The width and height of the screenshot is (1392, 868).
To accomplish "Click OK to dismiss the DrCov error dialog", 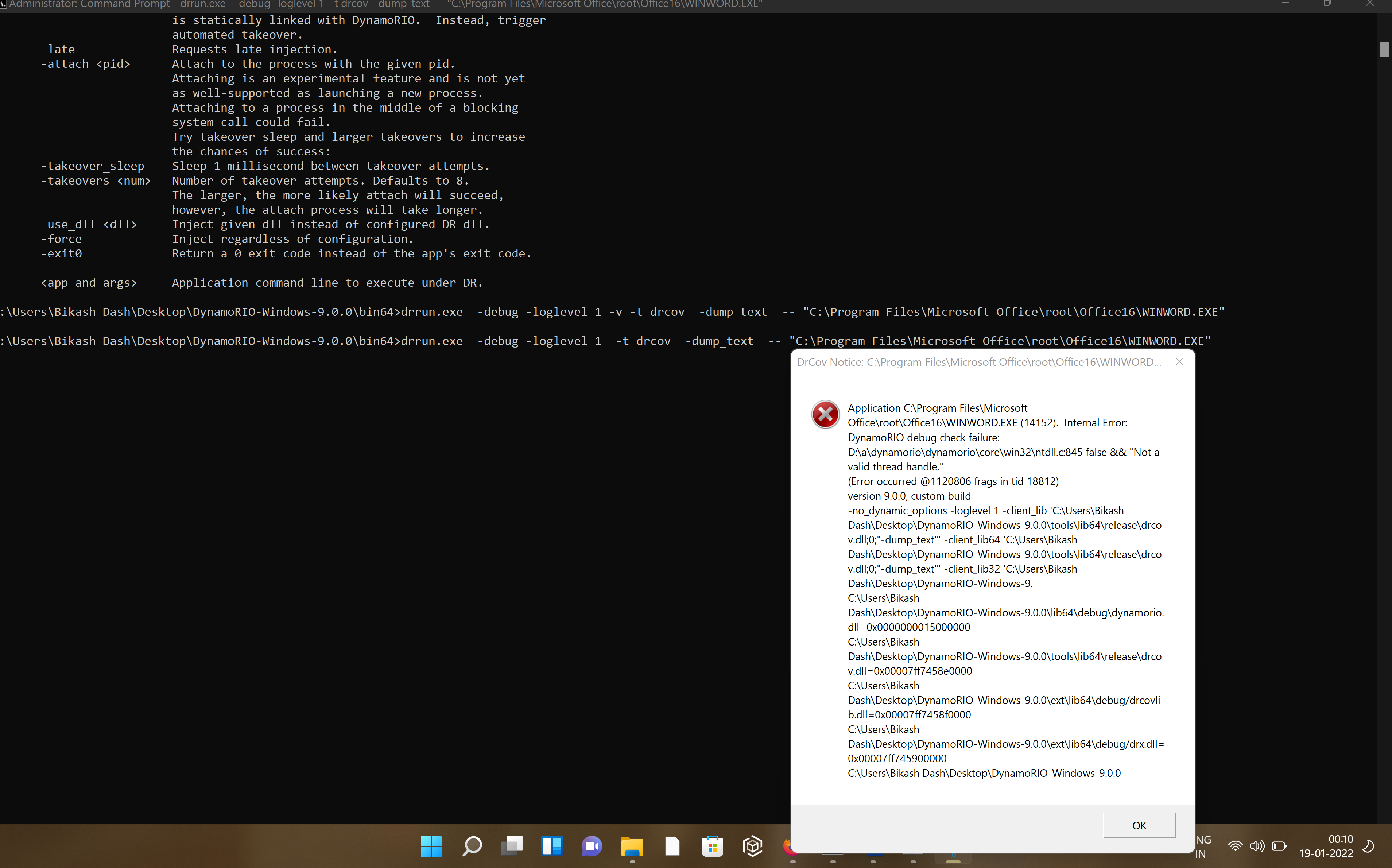I will [1139, 825].
